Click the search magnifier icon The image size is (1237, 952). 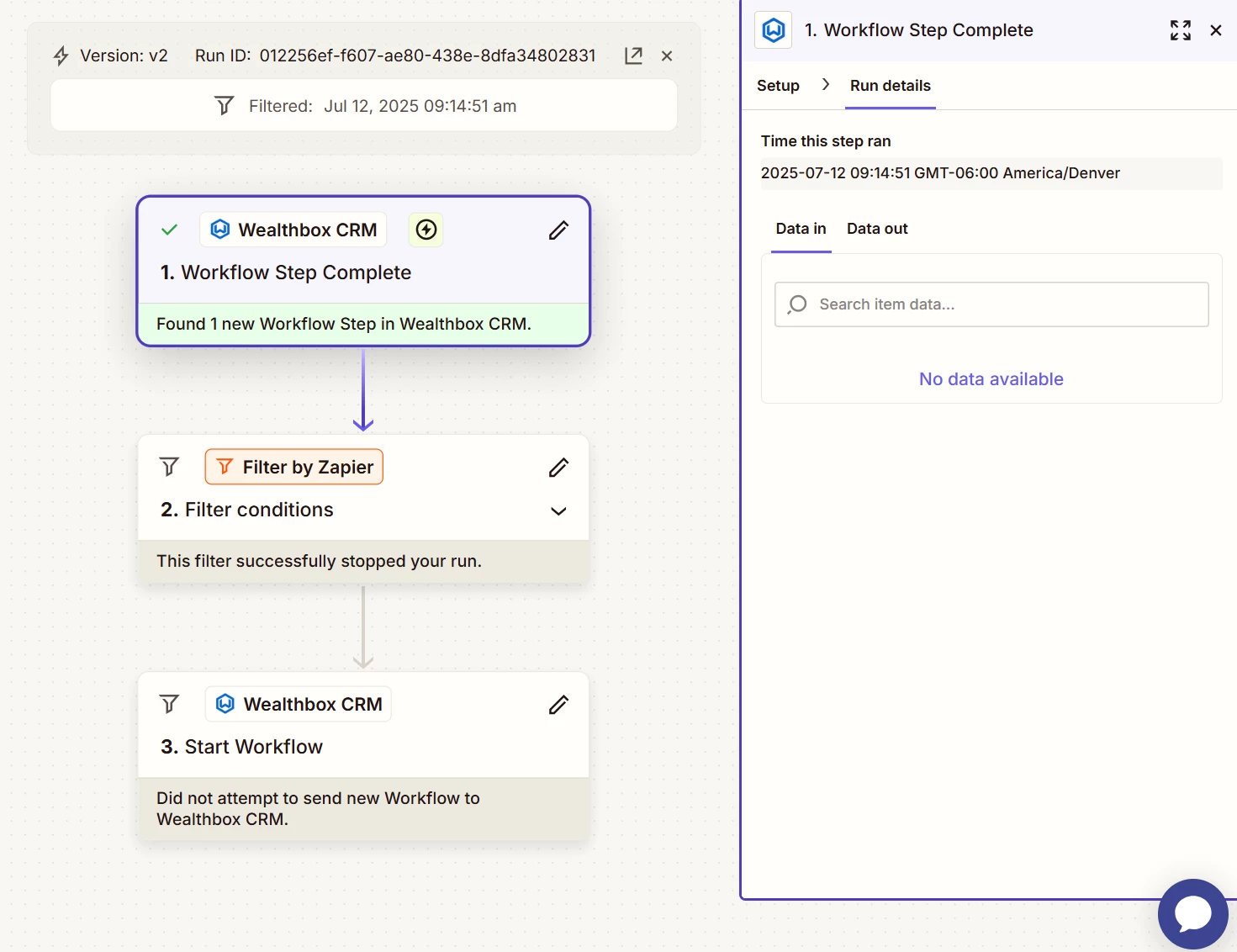pos(797,304)
